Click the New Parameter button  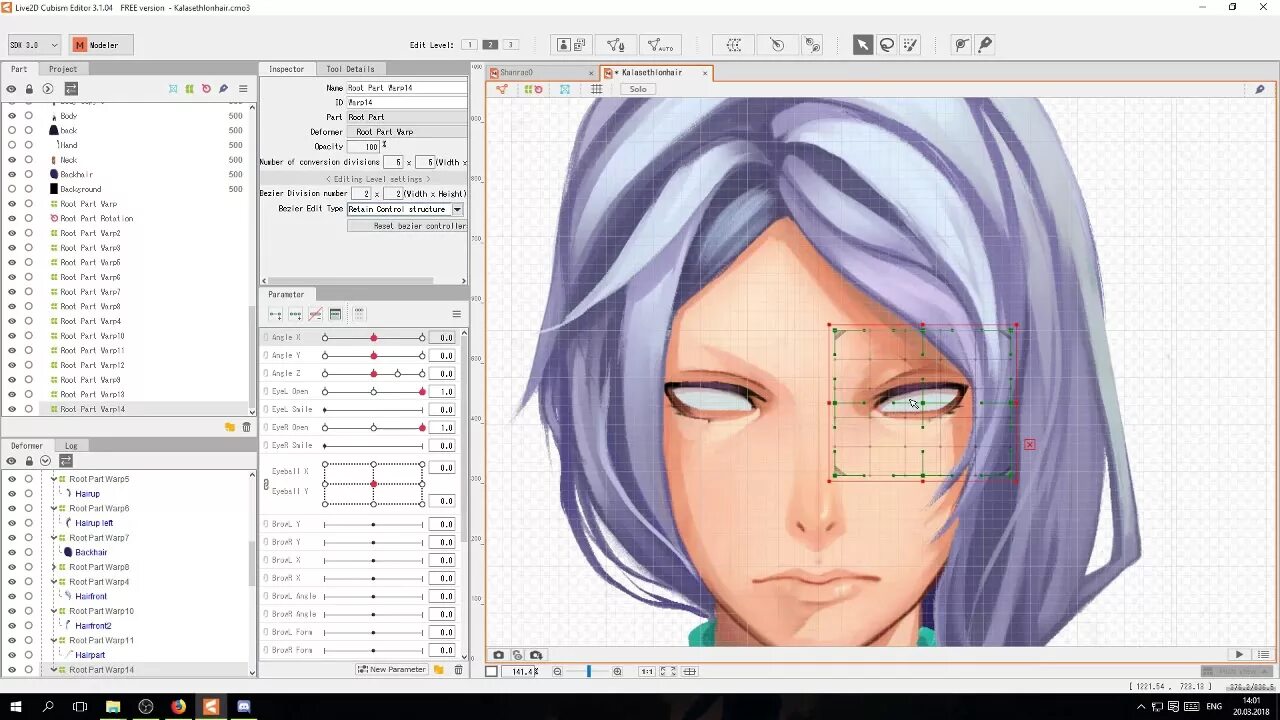(x=392, y=670)
